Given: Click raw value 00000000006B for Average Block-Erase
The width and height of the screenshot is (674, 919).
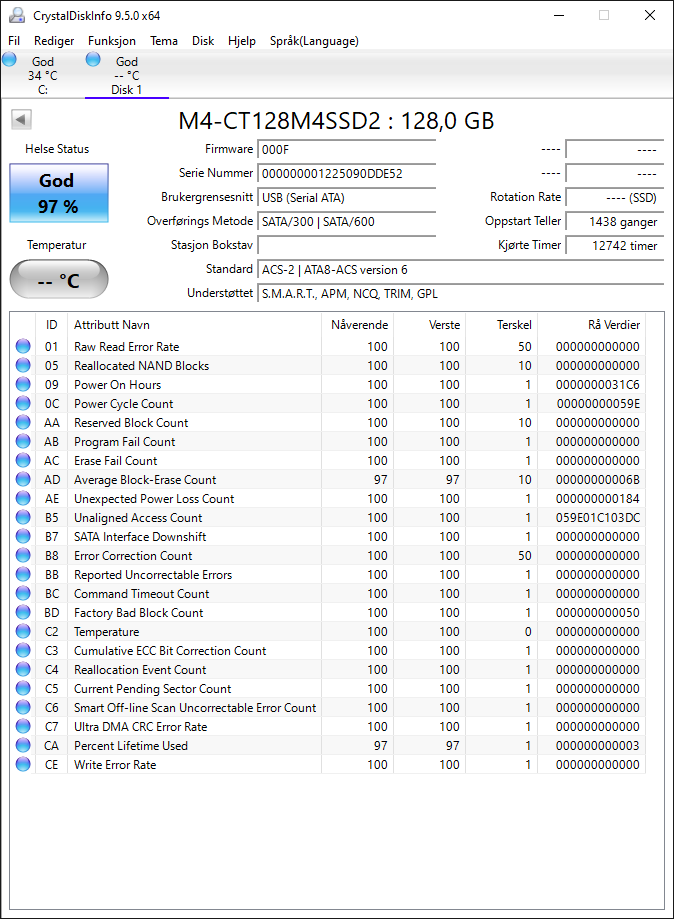Looking at the screenshot, I should [598, 479].
